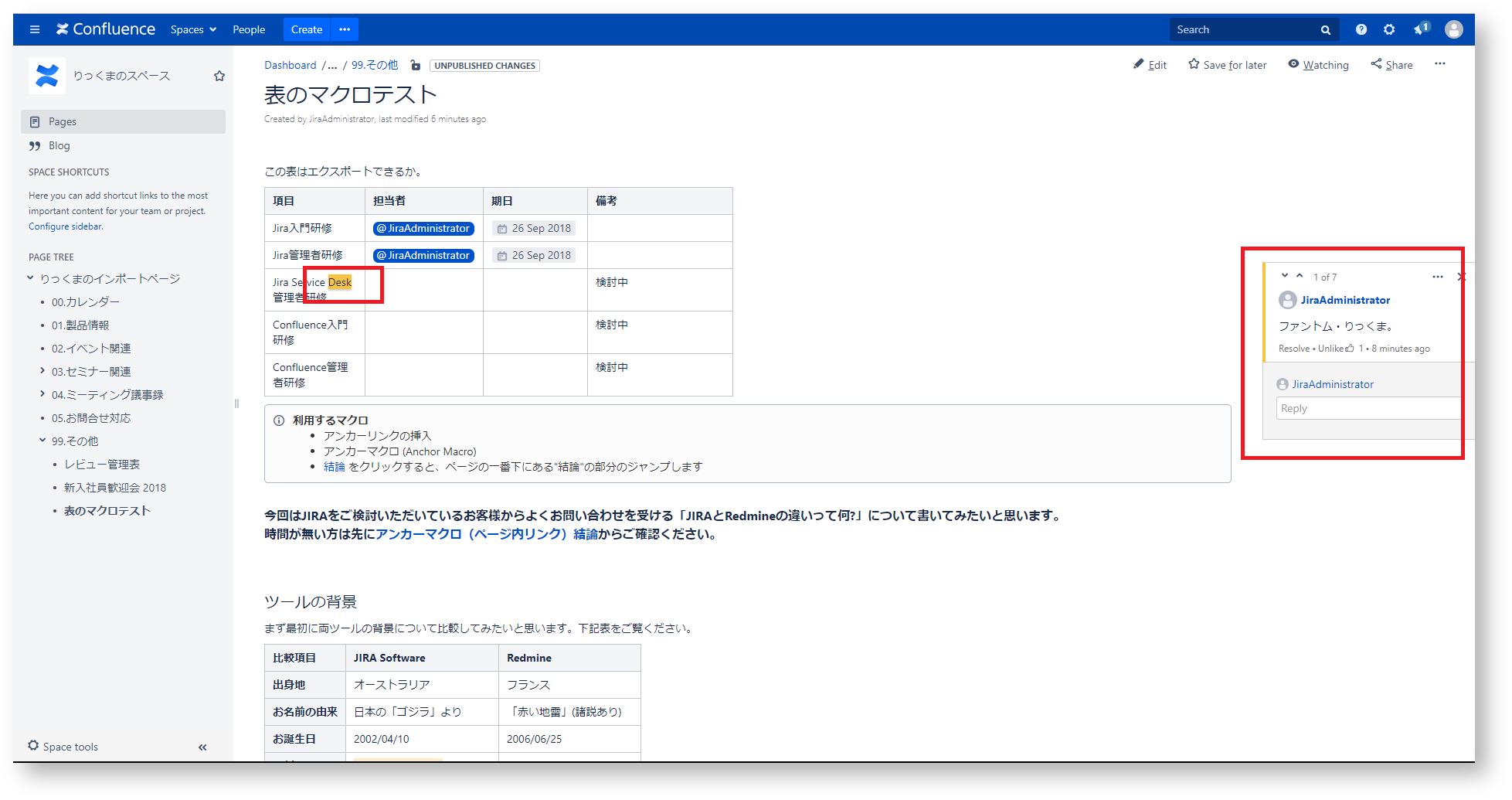Open 00.カレンダー page
This screenshot has height=800, width=1512.
(x=85, y=302)
